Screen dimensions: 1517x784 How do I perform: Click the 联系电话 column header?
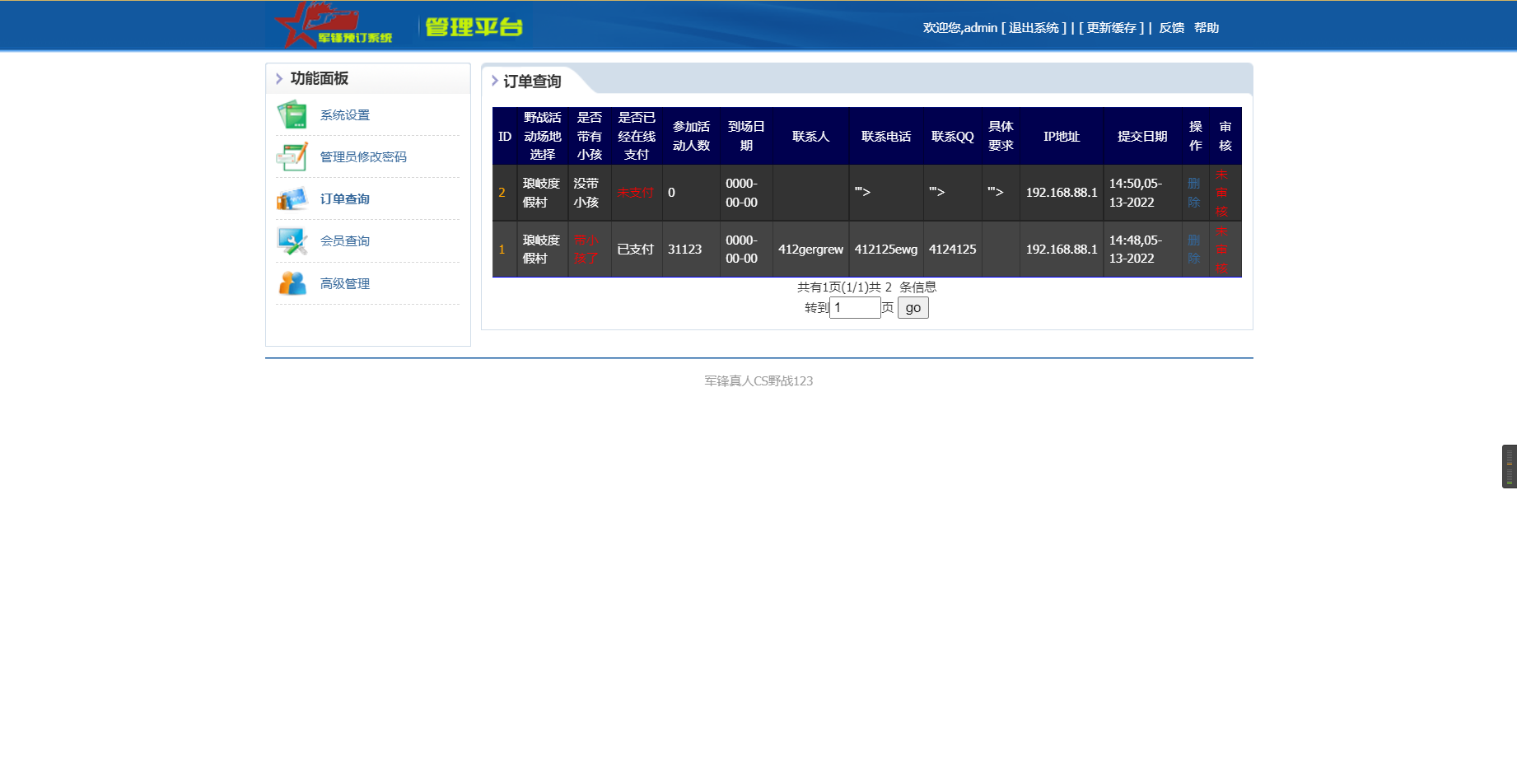coord(886,137)
